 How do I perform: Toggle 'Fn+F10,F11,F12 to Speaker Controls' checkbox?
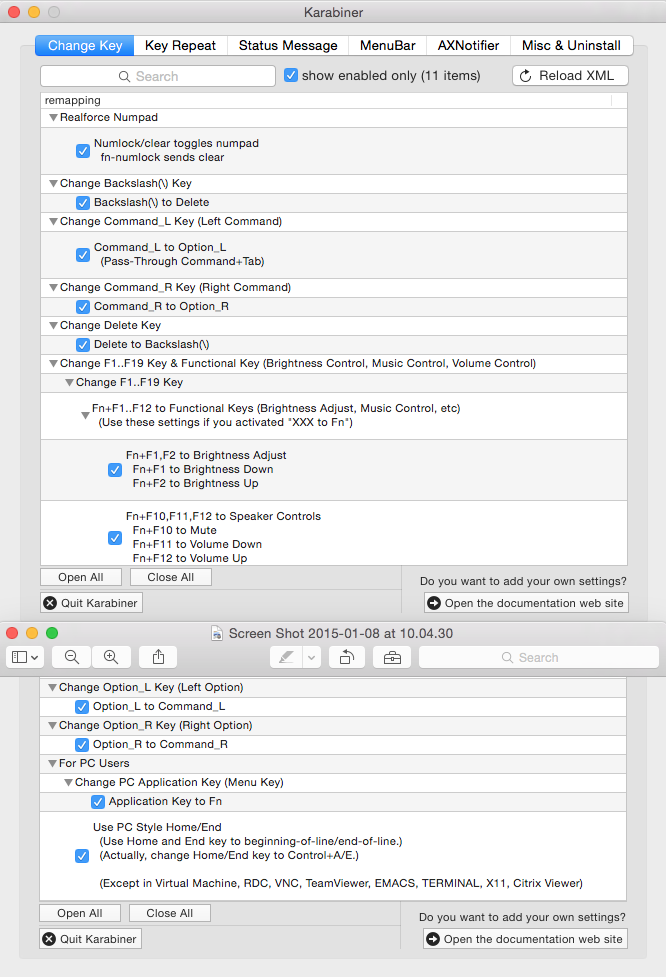pyautogui.click(x=115, y=538)
